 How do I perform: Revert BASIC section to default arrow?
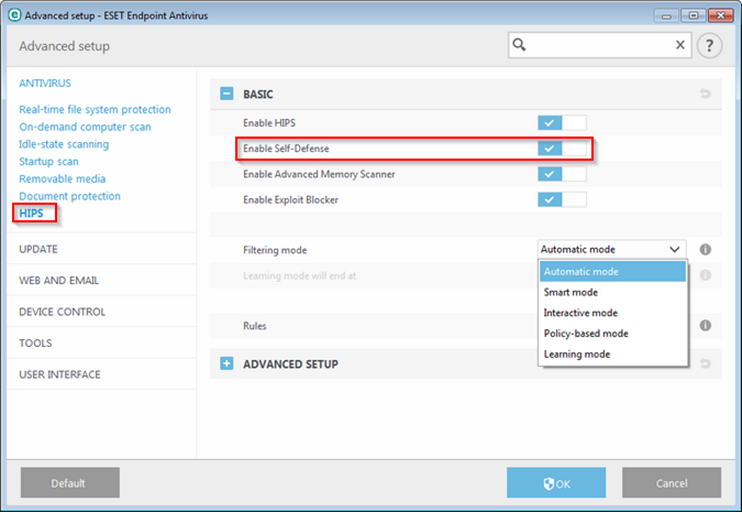pos(705,94)
